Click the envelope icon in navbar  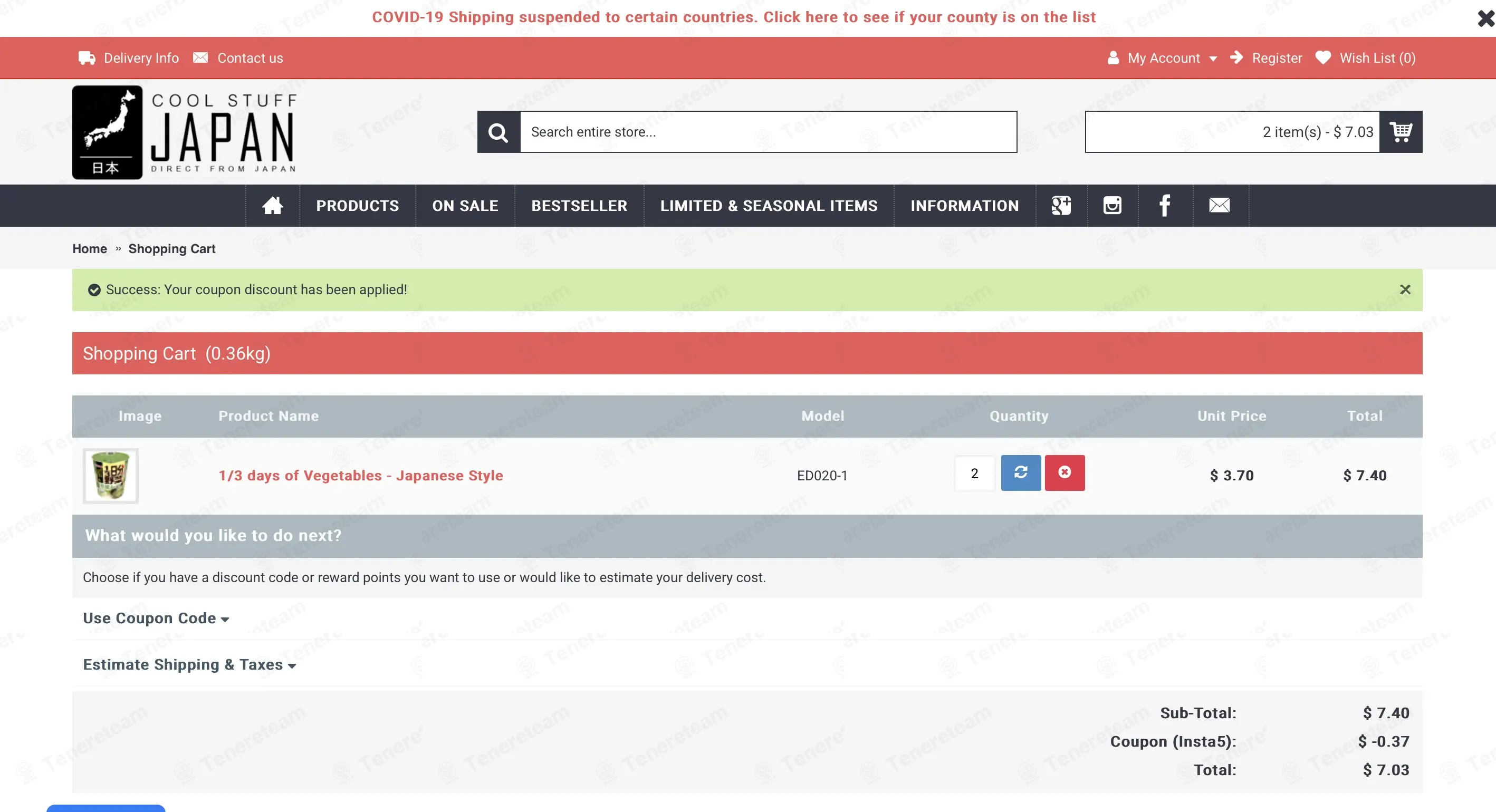coord(1220,206)
